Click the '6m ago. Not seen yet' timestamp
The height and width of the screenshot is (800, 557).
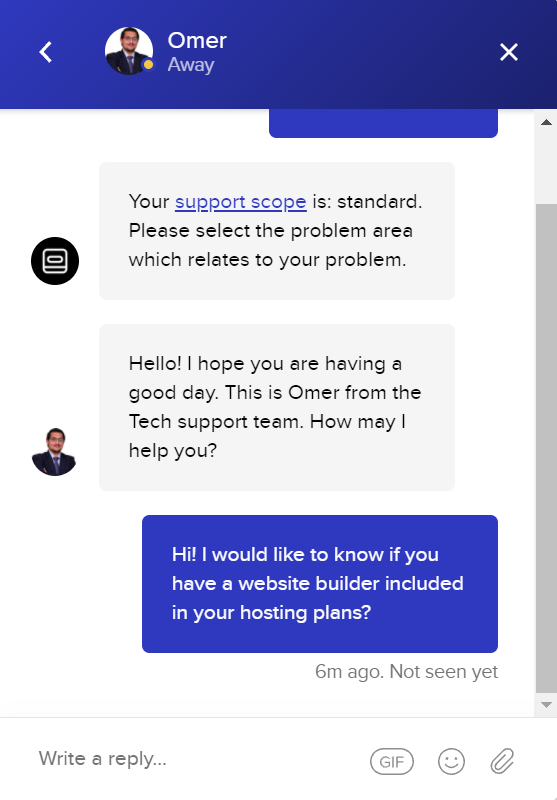click(407, 671)
